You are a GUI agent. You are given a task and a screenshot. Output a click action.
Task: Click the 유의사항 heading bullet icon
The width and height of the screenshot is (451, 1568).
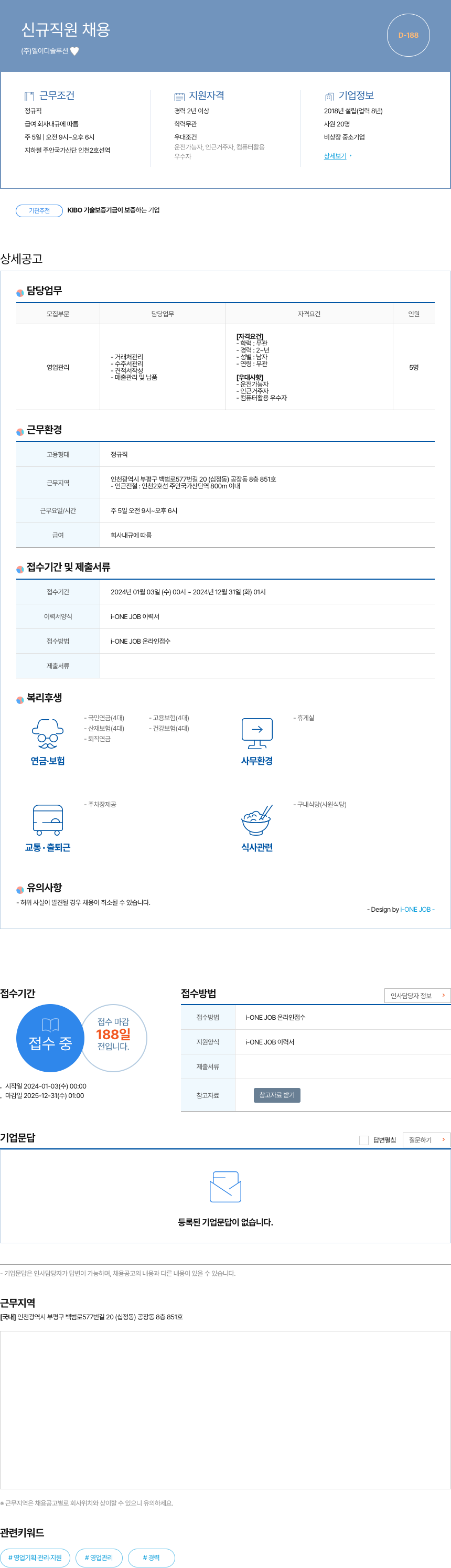point(20,889)
